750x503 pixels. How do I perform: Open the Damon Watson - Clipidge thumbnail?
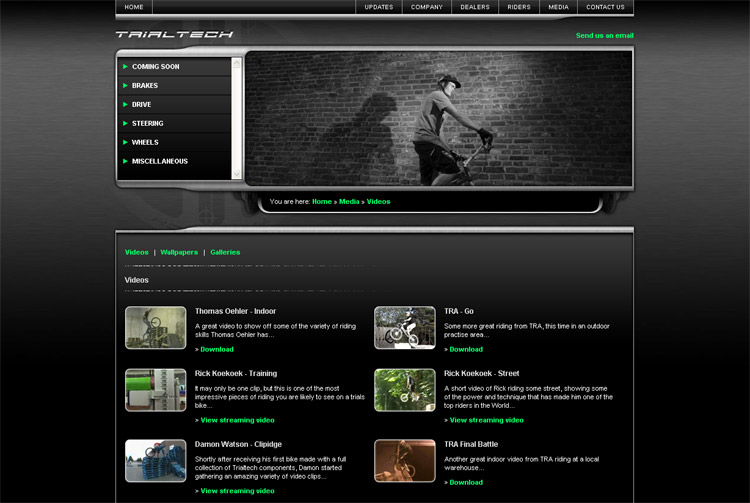tap(155, 460)
